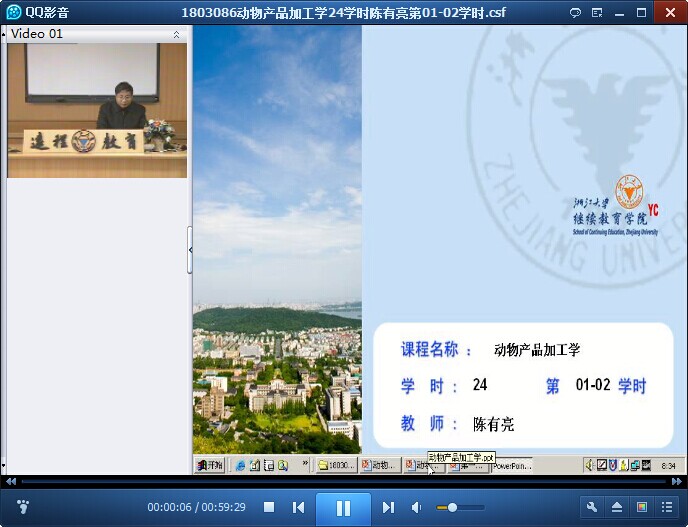Click the Video 01 panel header
Image resolution: width=688 pixels, height=527 pixels.
point(97,34)
